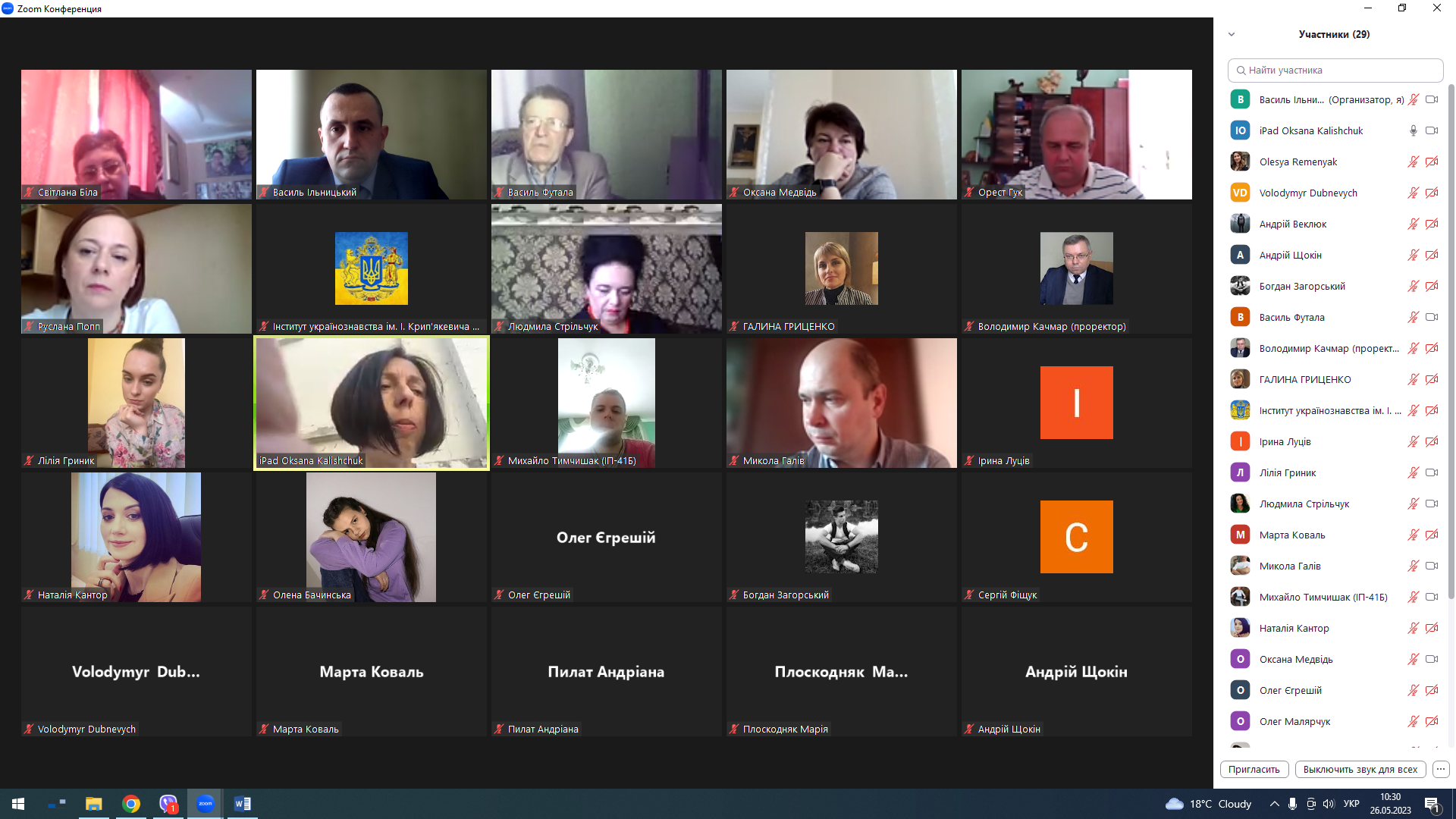
Task: Show hidden system tray icons arrow
Action: click(1275, 804)
